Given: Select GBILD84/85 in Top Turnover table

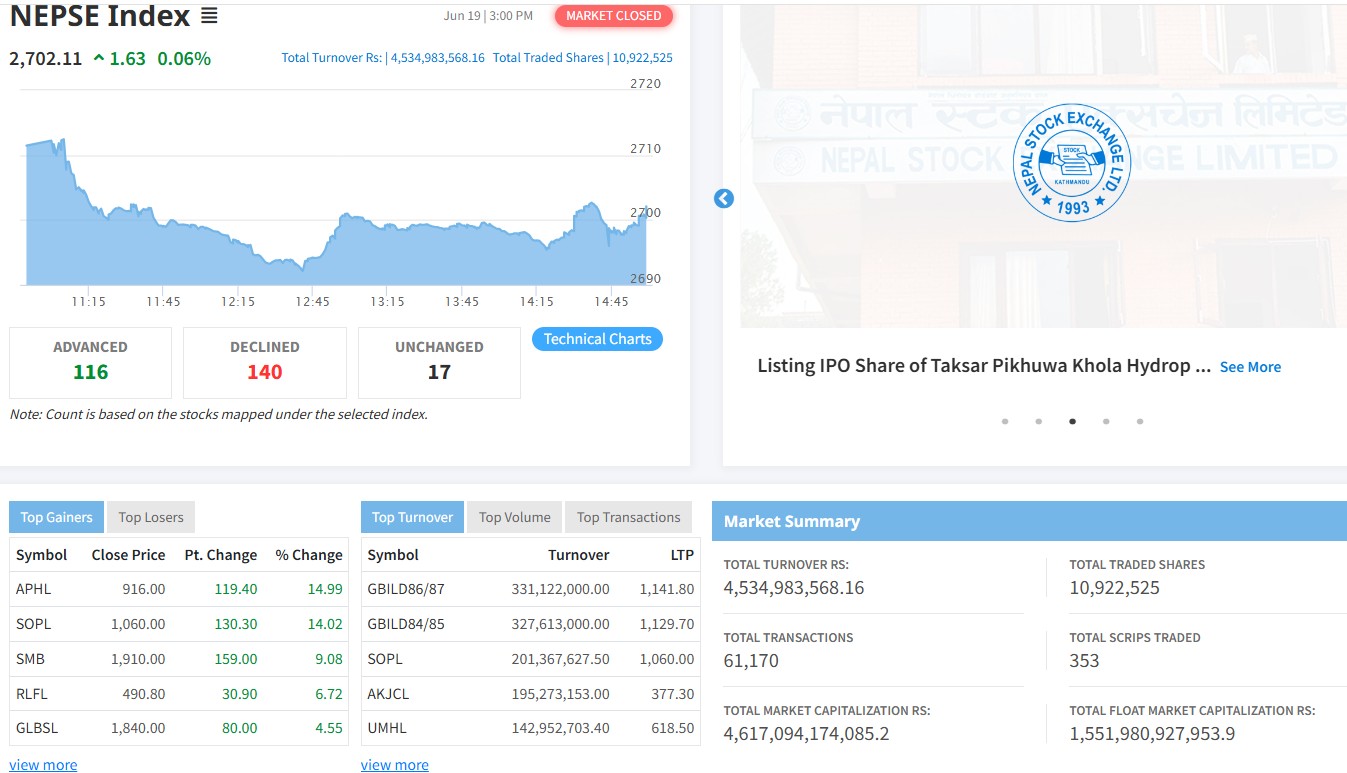Looking at the screenshot, I should coord(406,624).
